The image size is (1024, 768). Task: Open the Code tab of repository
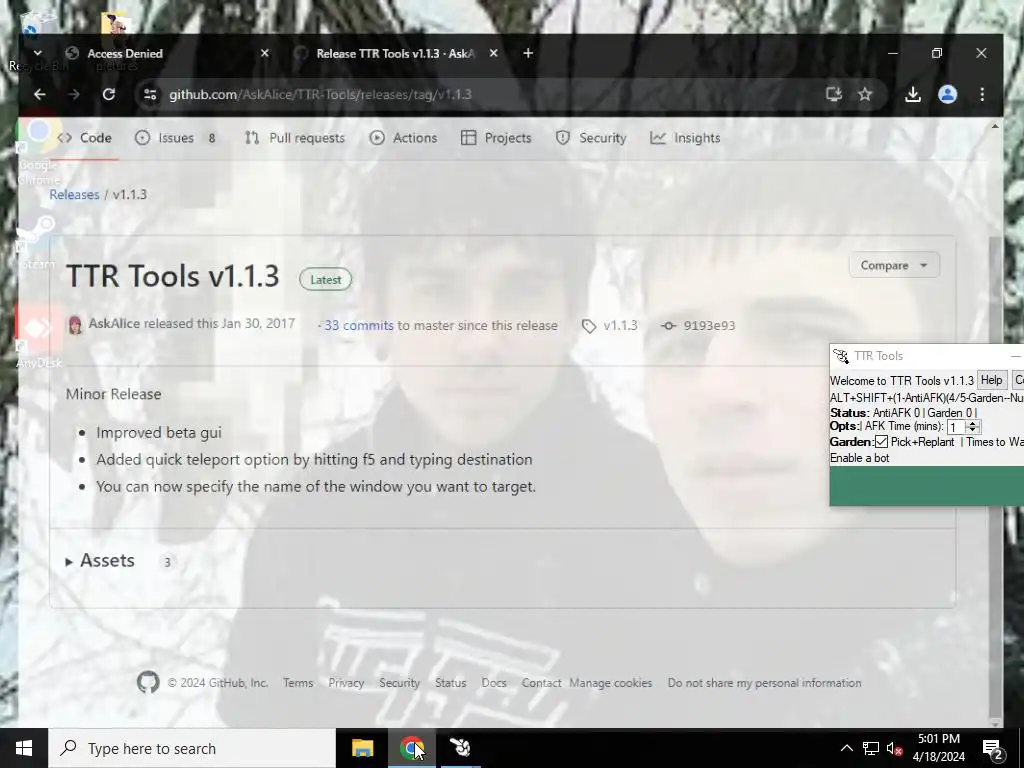pos(84,138)
